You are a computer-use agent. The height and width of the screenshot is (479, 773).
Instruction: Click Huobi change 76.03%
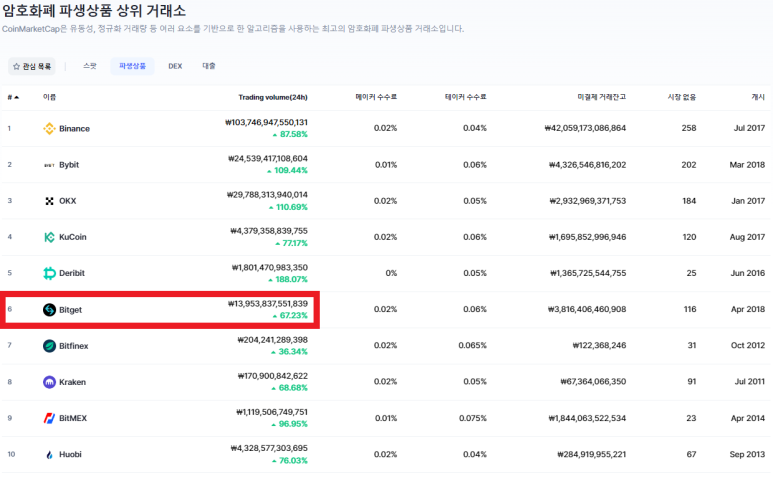tap(290, 461)
